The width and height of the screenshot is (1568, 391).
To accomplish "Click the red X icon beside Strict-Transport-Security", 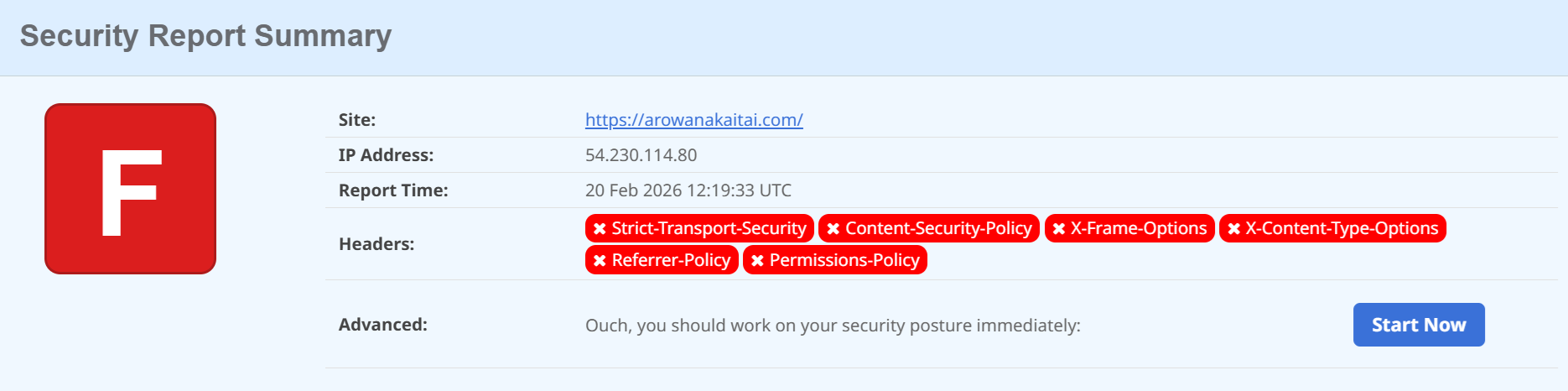I will point(600,229).
